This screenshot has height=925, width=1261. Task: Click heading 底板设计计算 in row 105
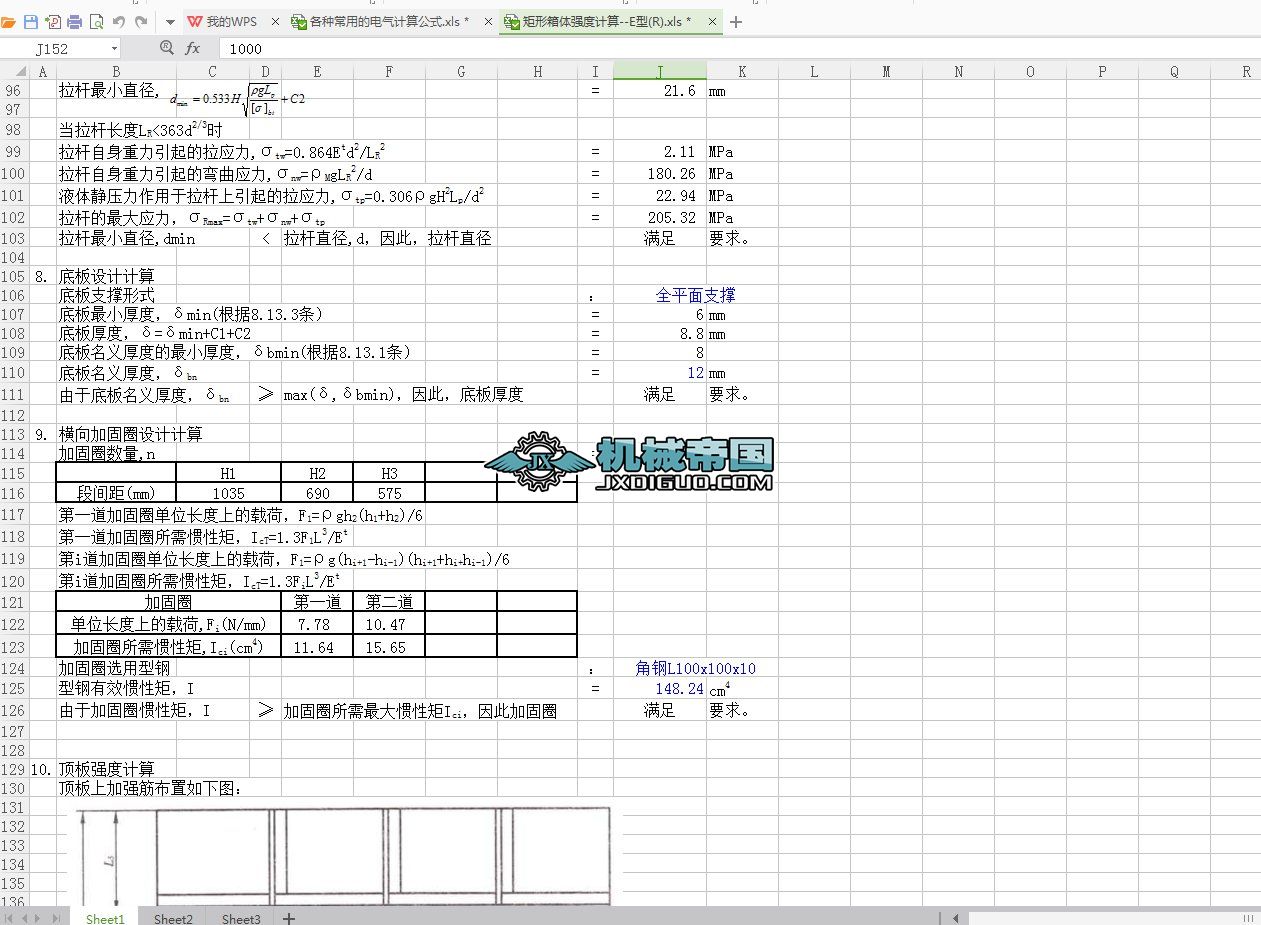click(106, 276)
